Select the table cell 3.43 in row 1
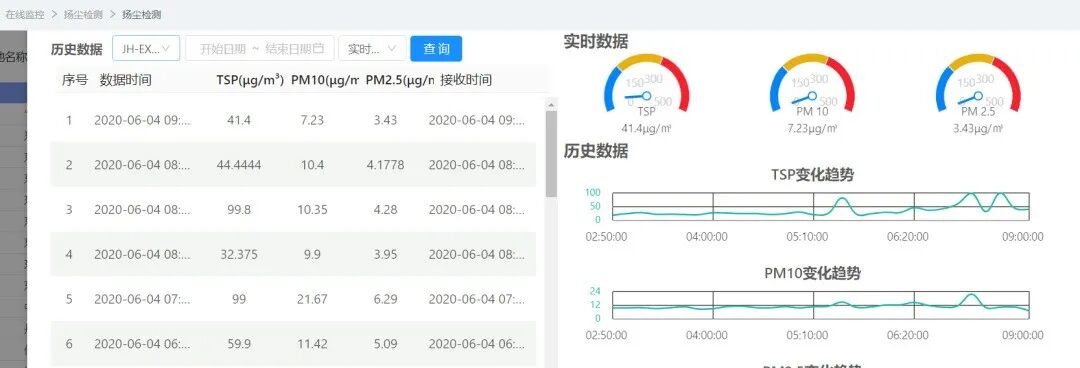The height and width of the screenshot is (368, 1080). coord(385,121)
